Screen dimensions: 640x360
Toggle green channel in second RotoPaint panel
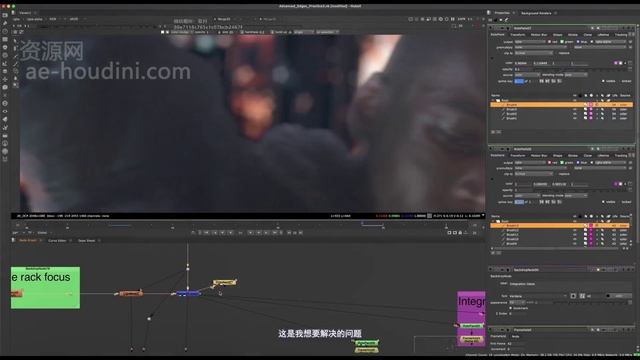click(562, 162)
